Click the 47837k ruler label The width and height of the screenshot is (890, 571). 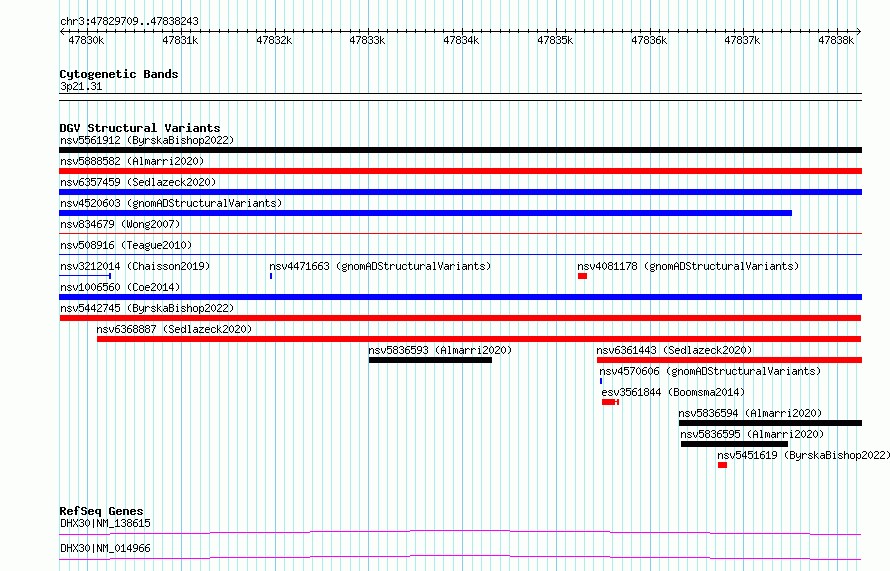[x=742, y=40]
